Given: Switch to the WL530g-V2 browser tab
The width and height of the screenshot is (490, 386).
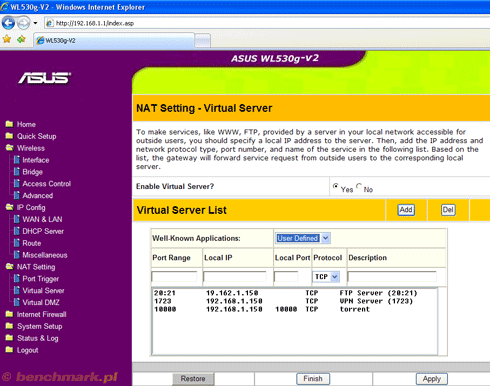Looking at the screenshot, I should (114, 40).
